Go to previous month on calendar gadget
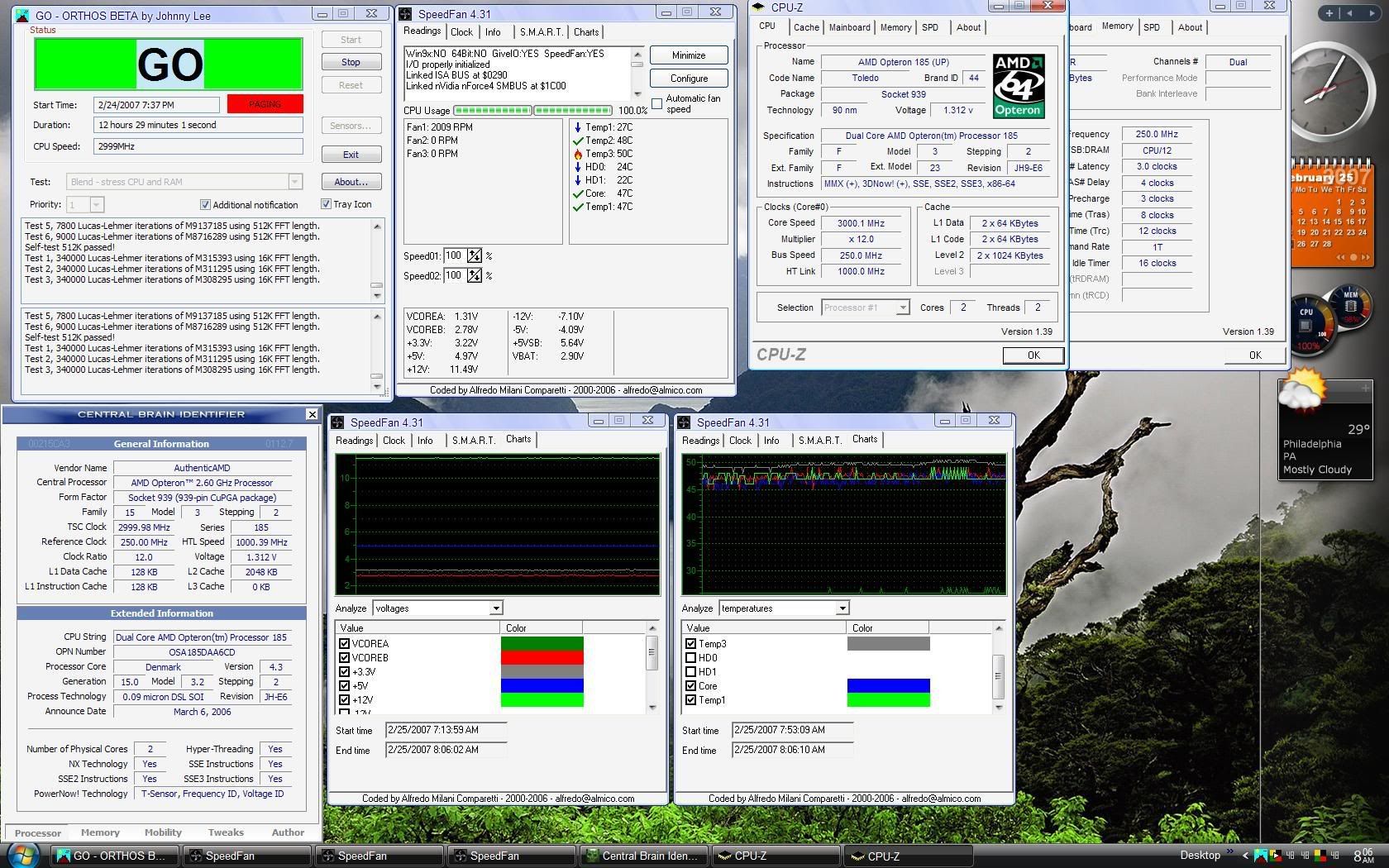This screenshot has height=868, width=1389. point(1341,257)
